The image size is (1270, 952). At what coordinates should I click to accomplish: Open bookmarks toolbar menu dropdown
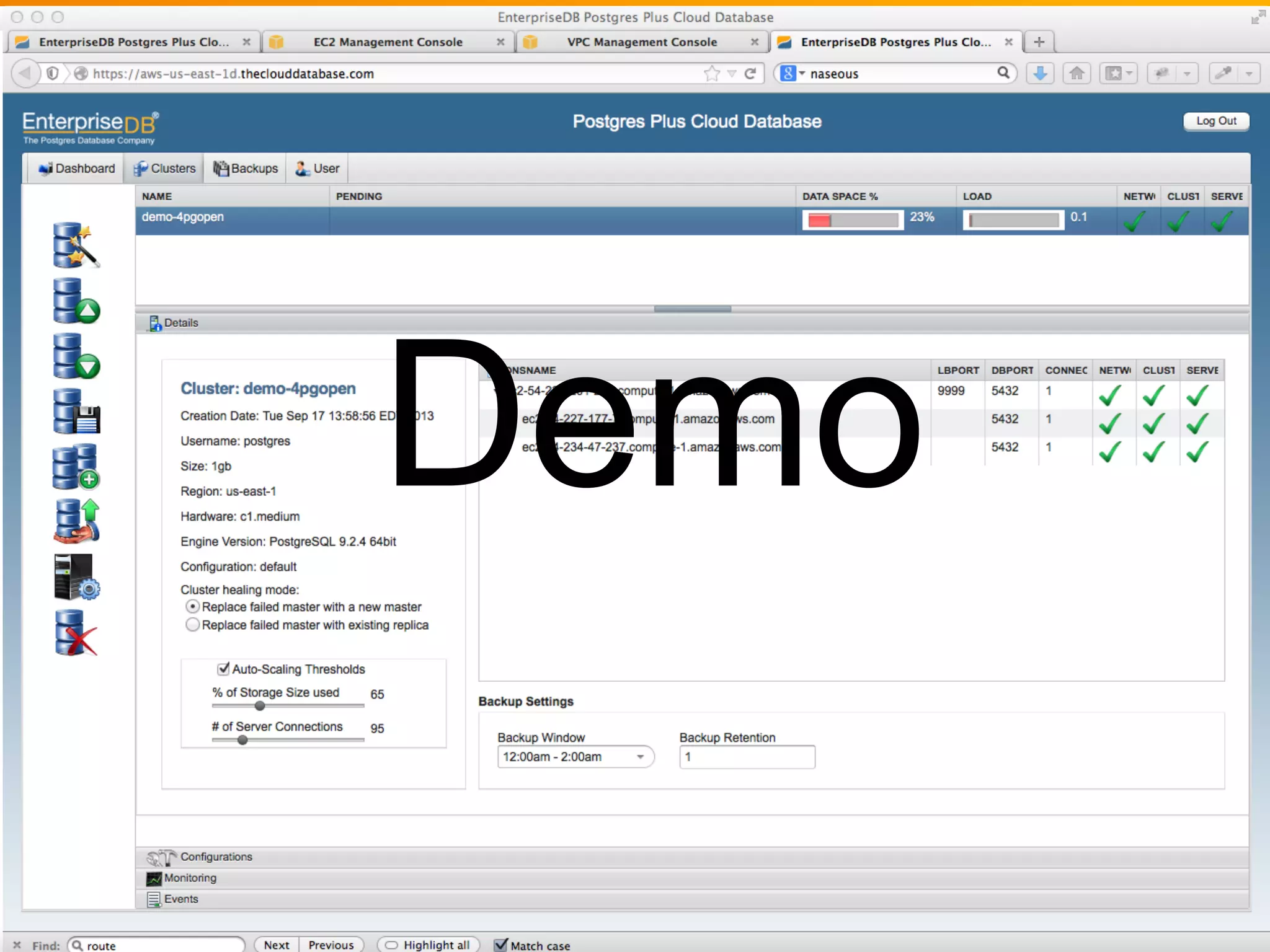[1129, 74]
